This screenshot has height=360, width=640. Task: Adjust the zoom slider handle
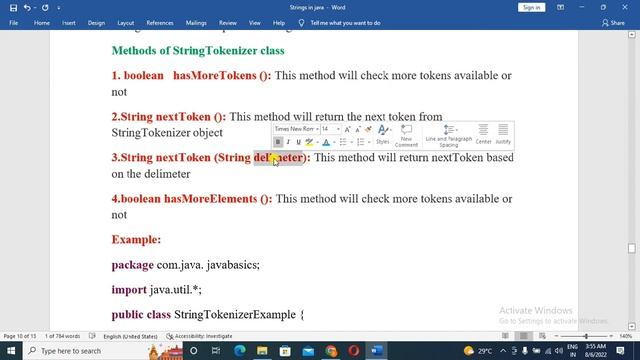pyautogui.click(x=586, y=336)
